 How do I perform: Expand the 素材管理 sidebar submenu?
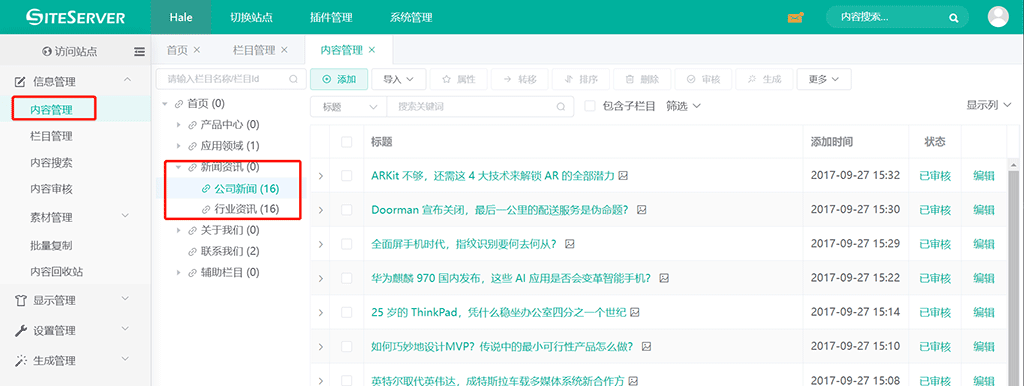[x=75, y=217]
